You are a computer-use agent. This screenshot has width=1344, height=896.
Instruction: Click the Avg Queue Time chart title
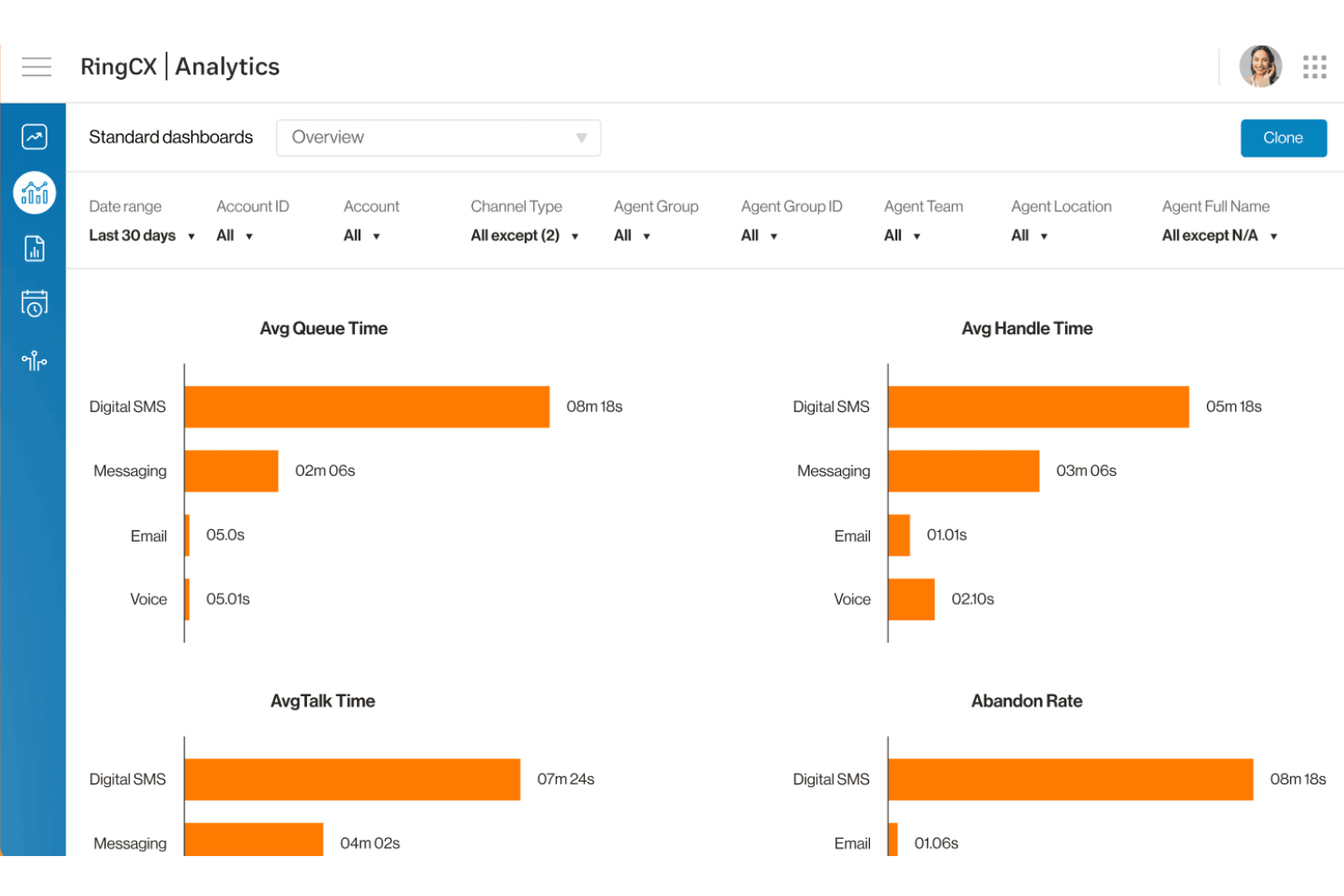coord(323,329)
